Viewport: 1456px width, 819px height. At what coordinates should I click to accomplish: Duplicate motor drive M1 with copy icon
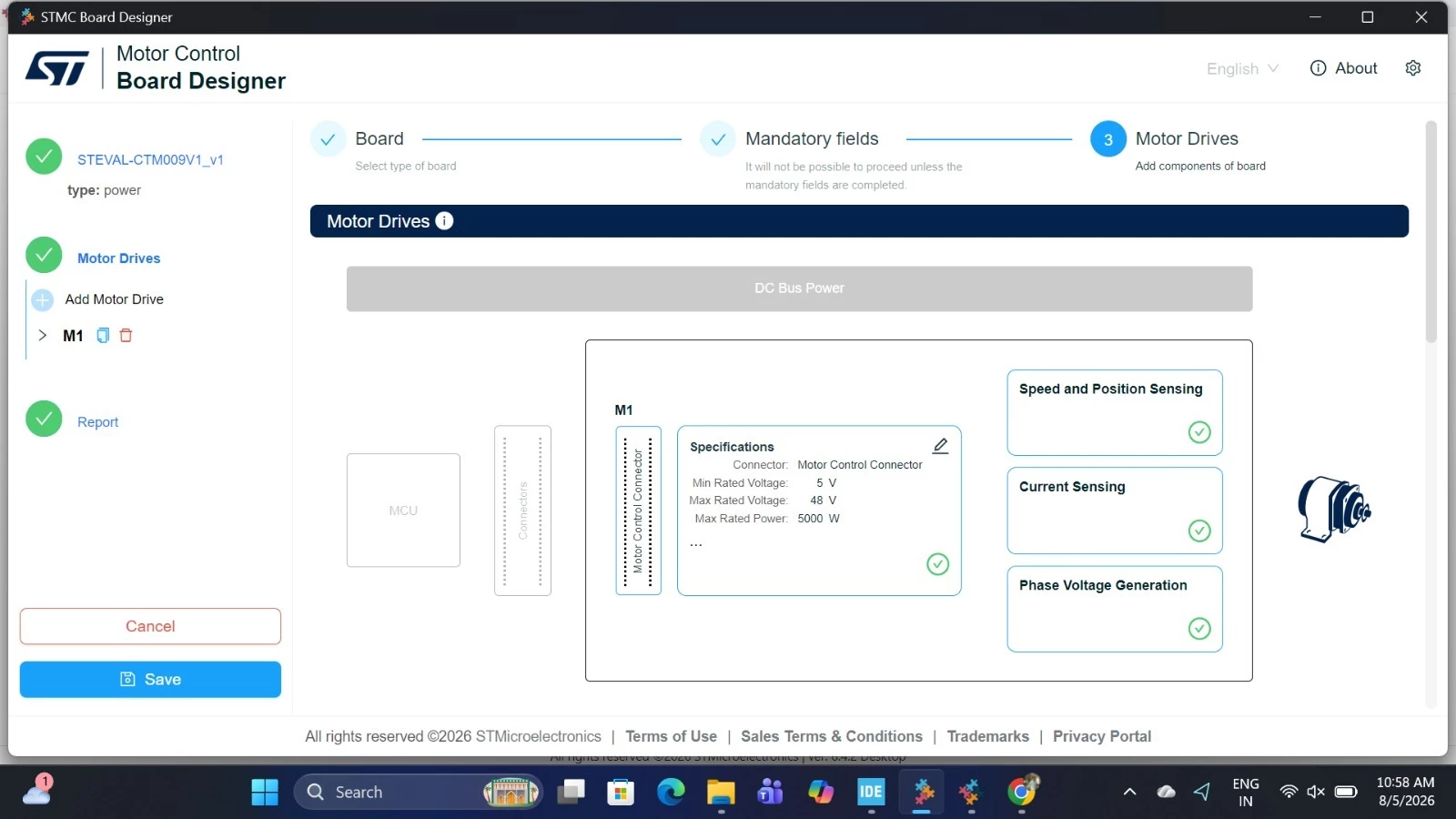coord(103,336)
